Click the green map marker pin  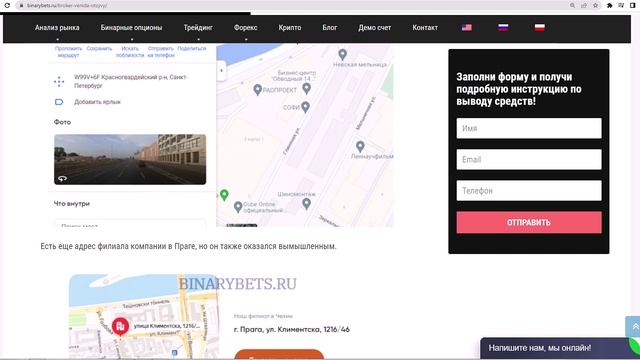224,195
